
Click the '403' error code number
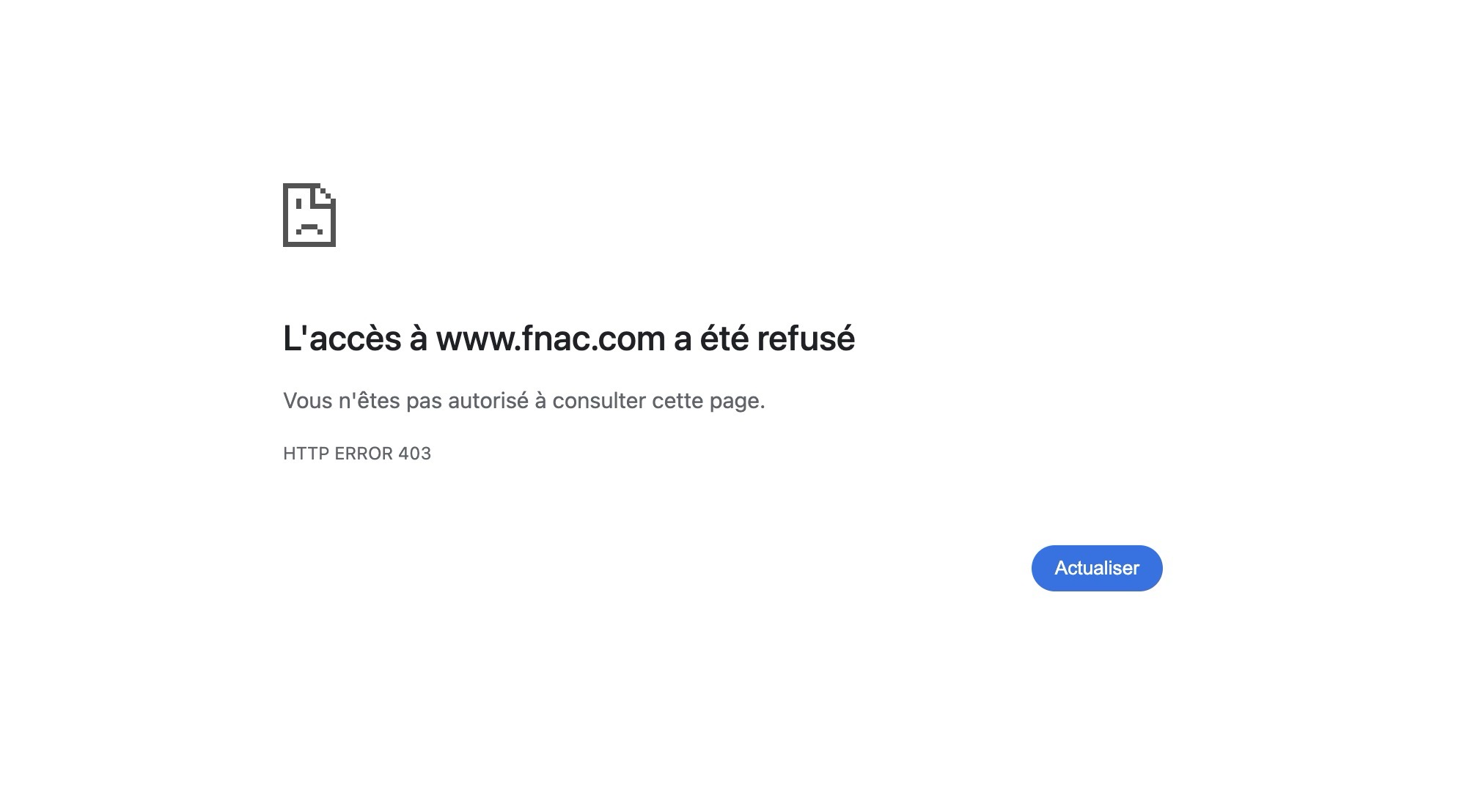tap(414, 454)
